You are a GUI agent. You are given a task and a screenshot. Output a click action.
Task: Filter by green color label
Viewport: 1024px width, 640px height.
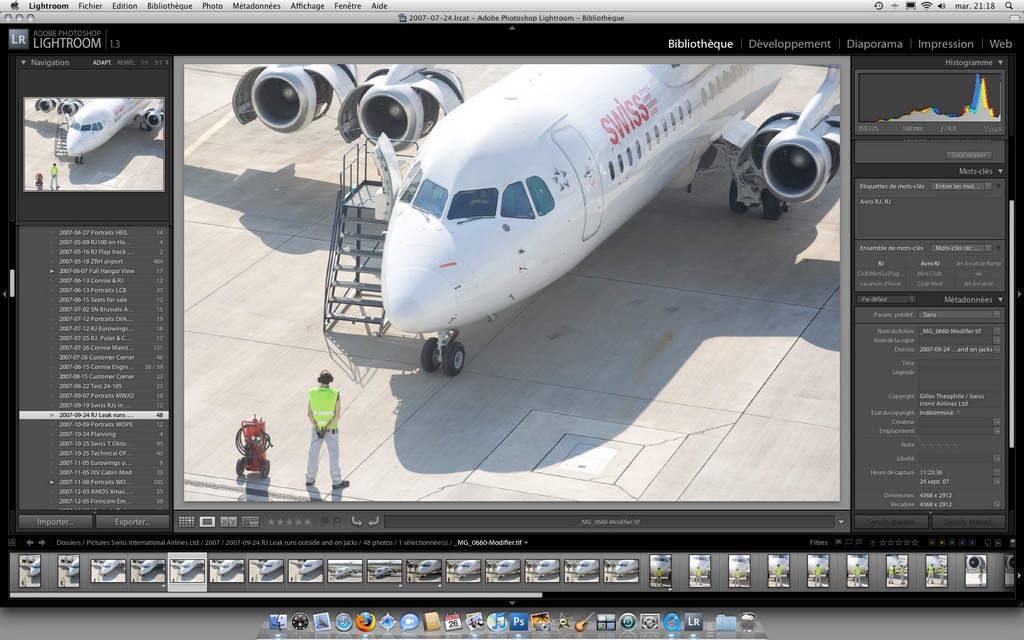coord(952,543)
